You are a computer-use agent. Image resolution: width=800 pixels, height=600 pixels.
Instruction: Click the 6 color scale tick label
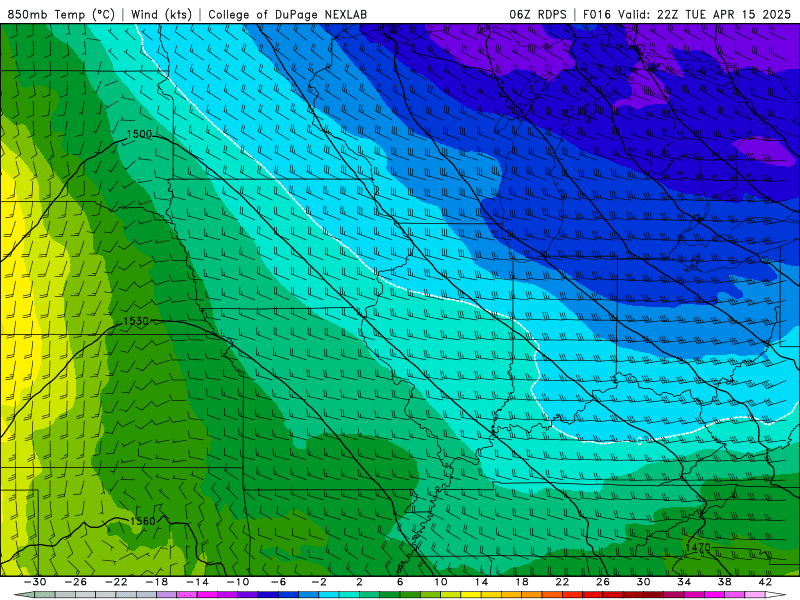pyautogui.click(x=400, y=582)
